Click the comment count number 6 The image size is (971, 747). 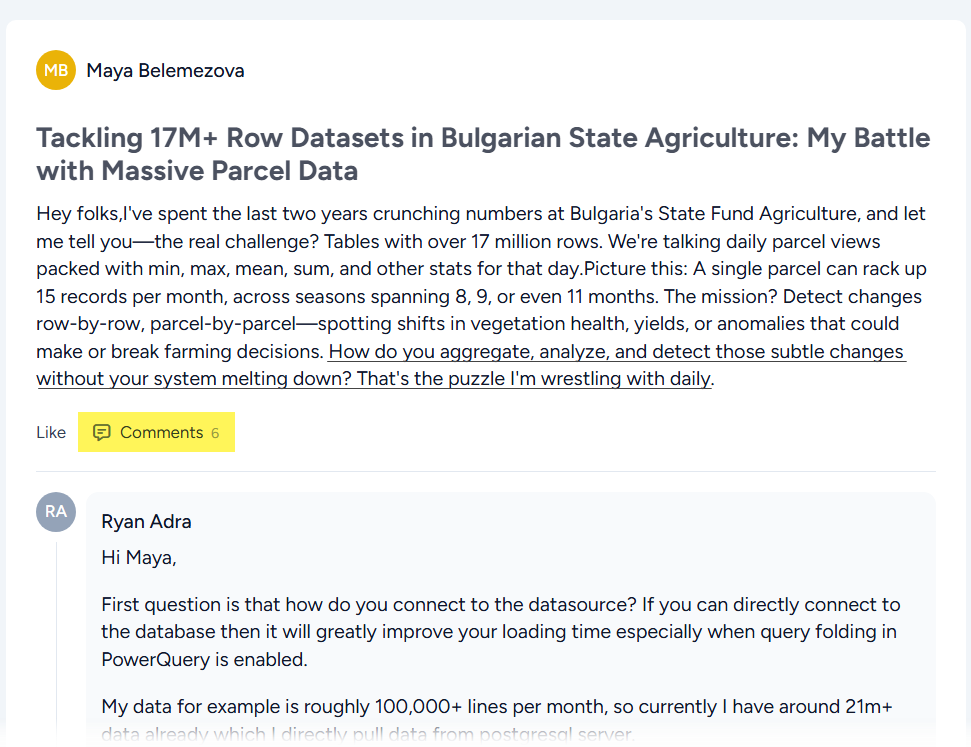pos(215,433)
